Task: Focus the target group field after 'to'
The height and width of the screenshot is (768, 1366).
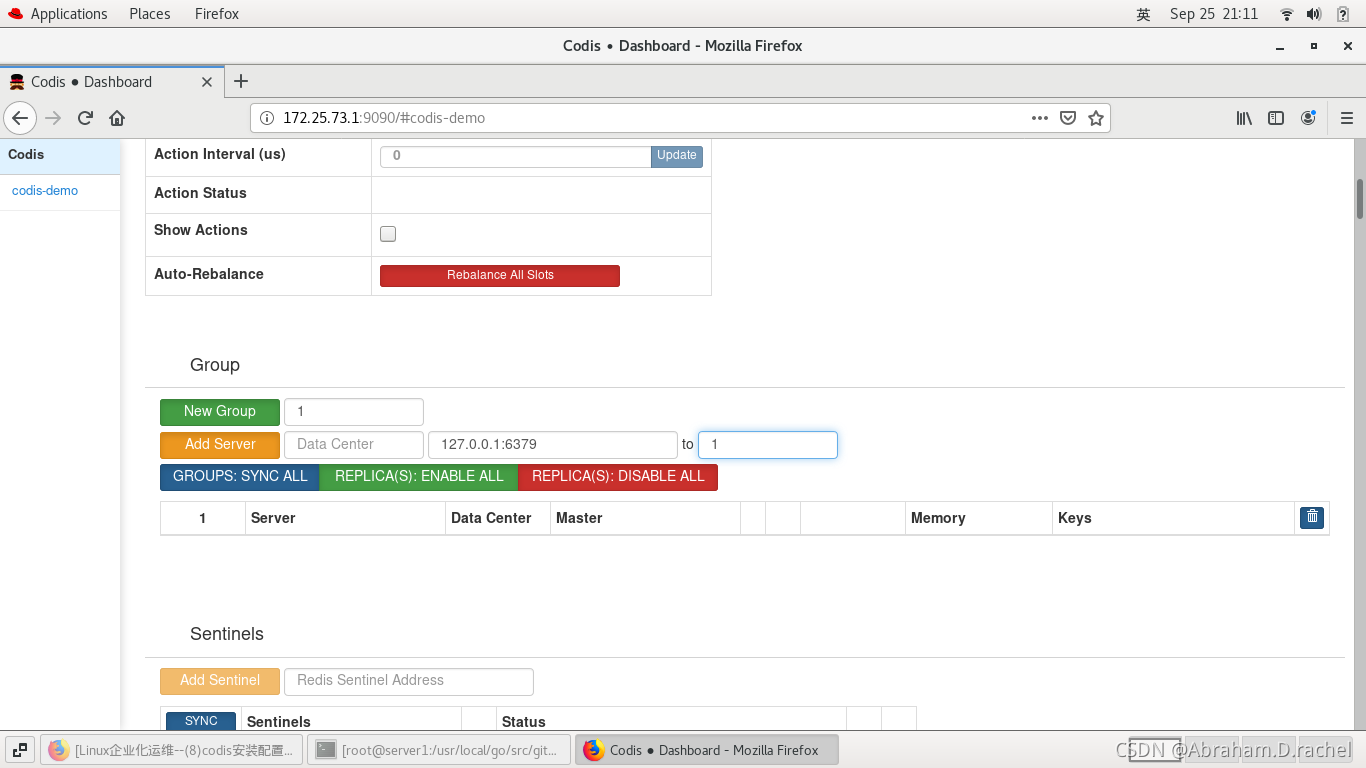Action: coord(768,444)
